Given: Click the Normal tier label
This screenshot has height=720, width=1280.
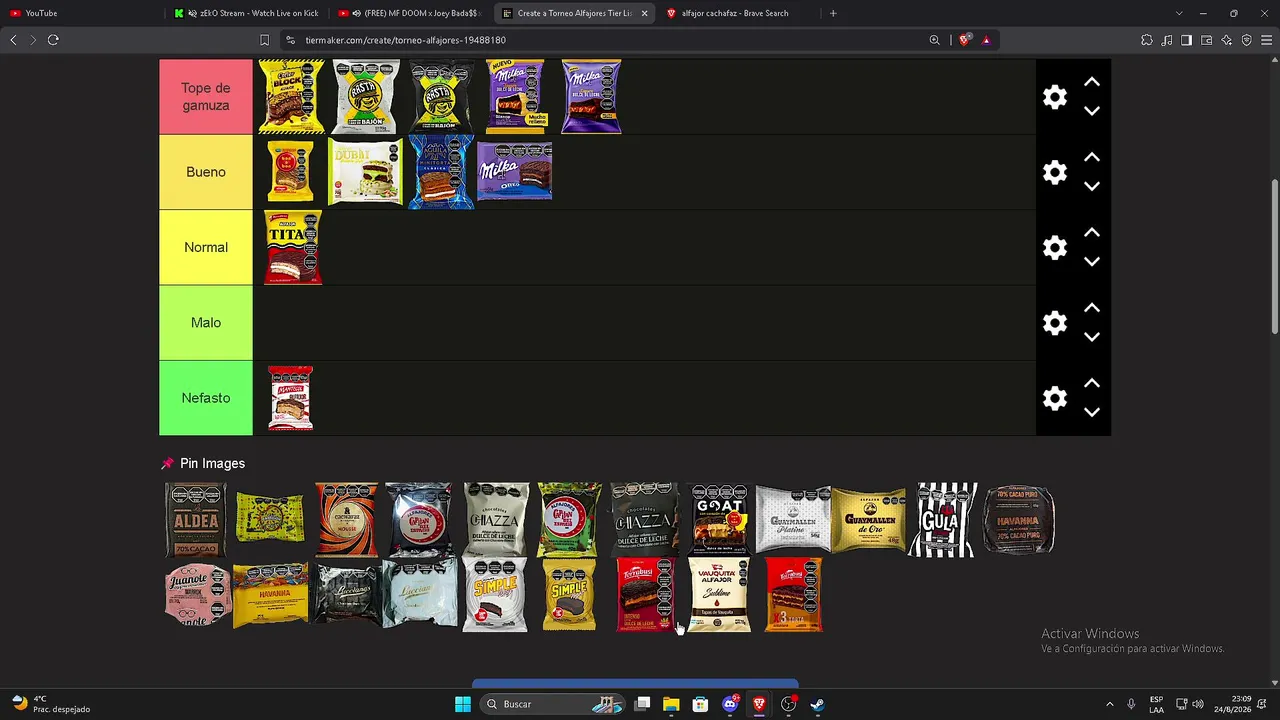Looking at the screenshot, I should 206,247.
